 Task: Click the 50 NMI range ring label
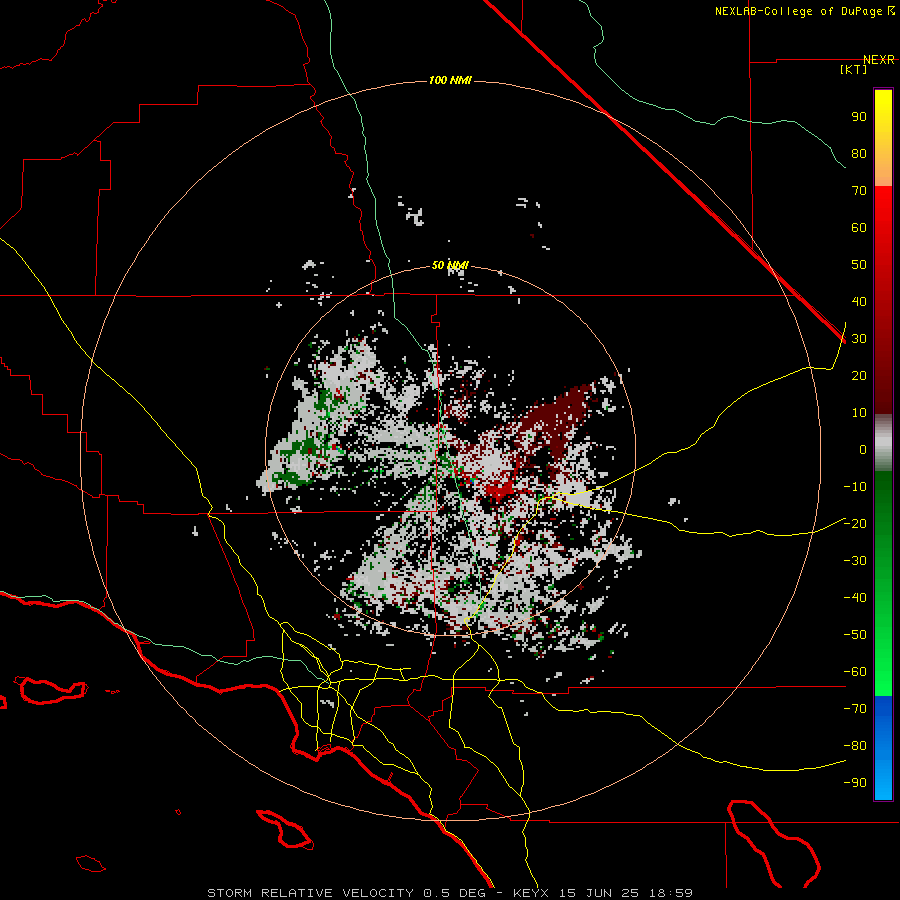[x=449, y=265]
